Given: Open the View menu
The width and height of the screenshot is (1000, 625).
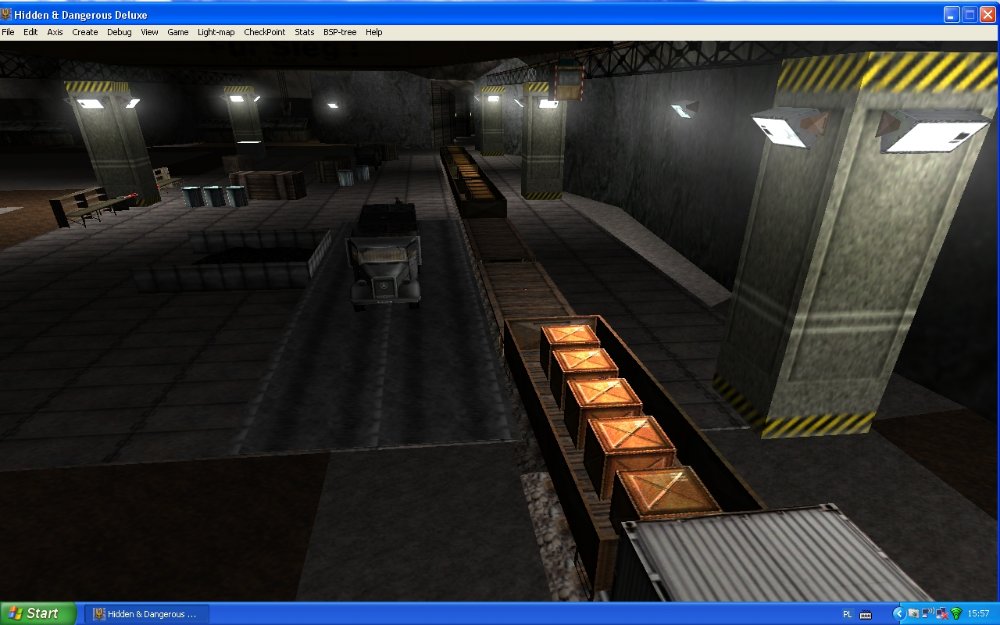Looking at the screenshot, I should tap(149, 32).
